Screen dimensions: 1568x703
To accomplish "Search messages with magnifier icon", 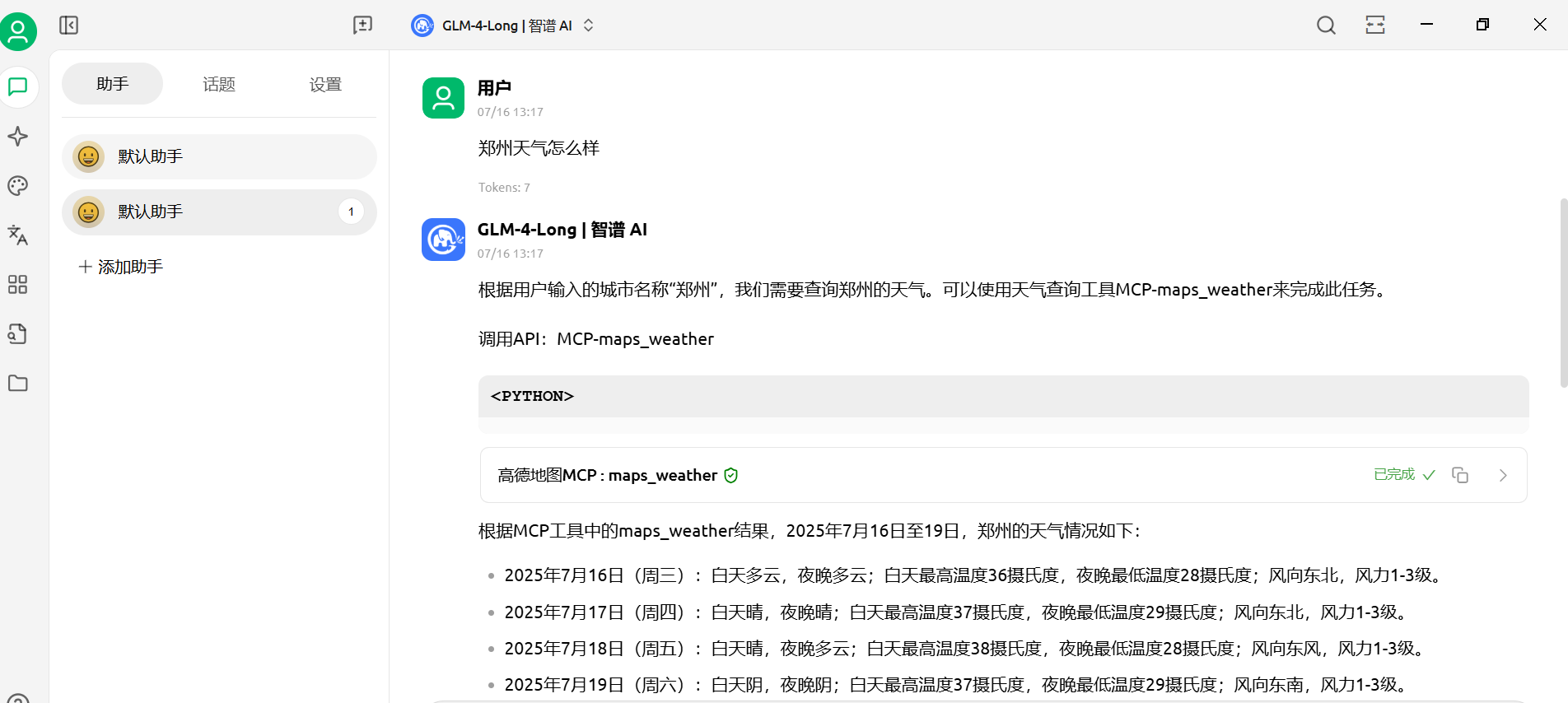I will click(x=1326, y=26).
